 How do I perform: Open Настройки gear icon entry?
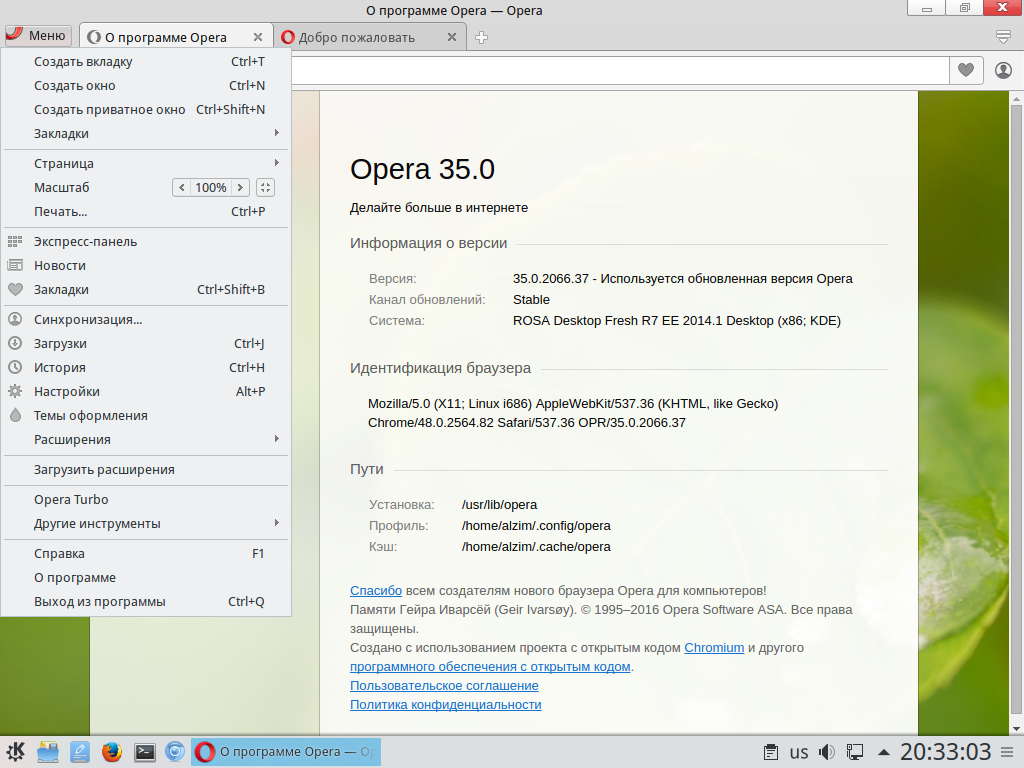click(146, 392)
